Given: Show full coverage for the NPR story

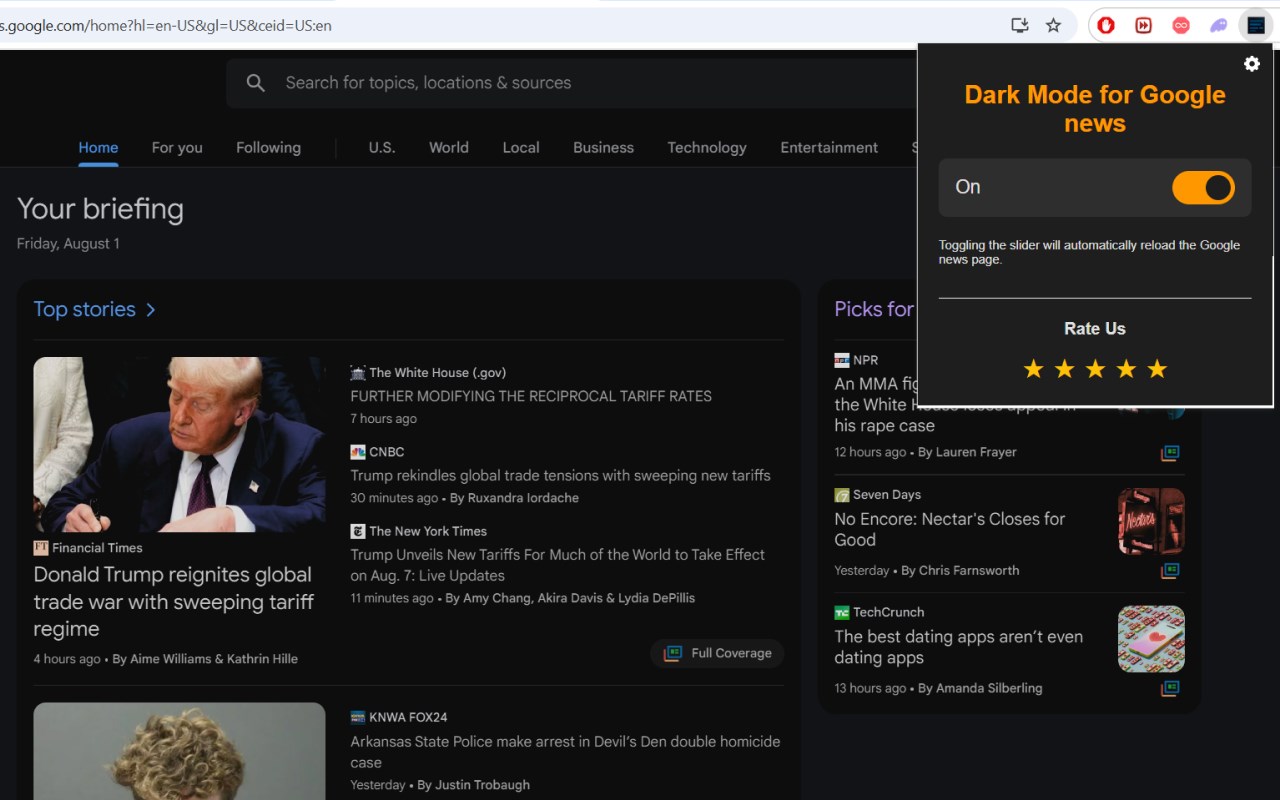Looking at the screenshot, I should (x=1170, y=453).
